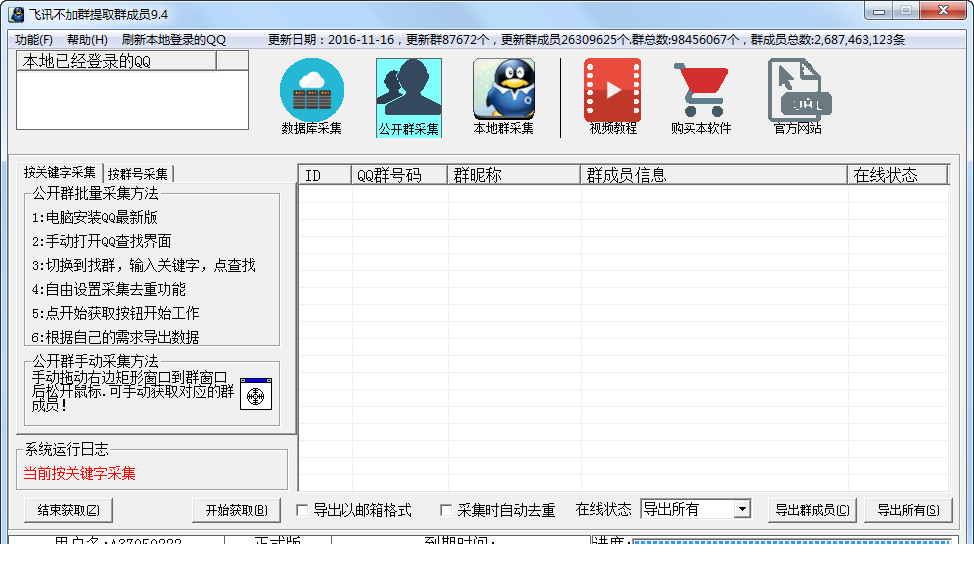The height and width of the screenshot is (567, 974).
Task: Open the 帮助(H) menu
Action: pos(87,40)
